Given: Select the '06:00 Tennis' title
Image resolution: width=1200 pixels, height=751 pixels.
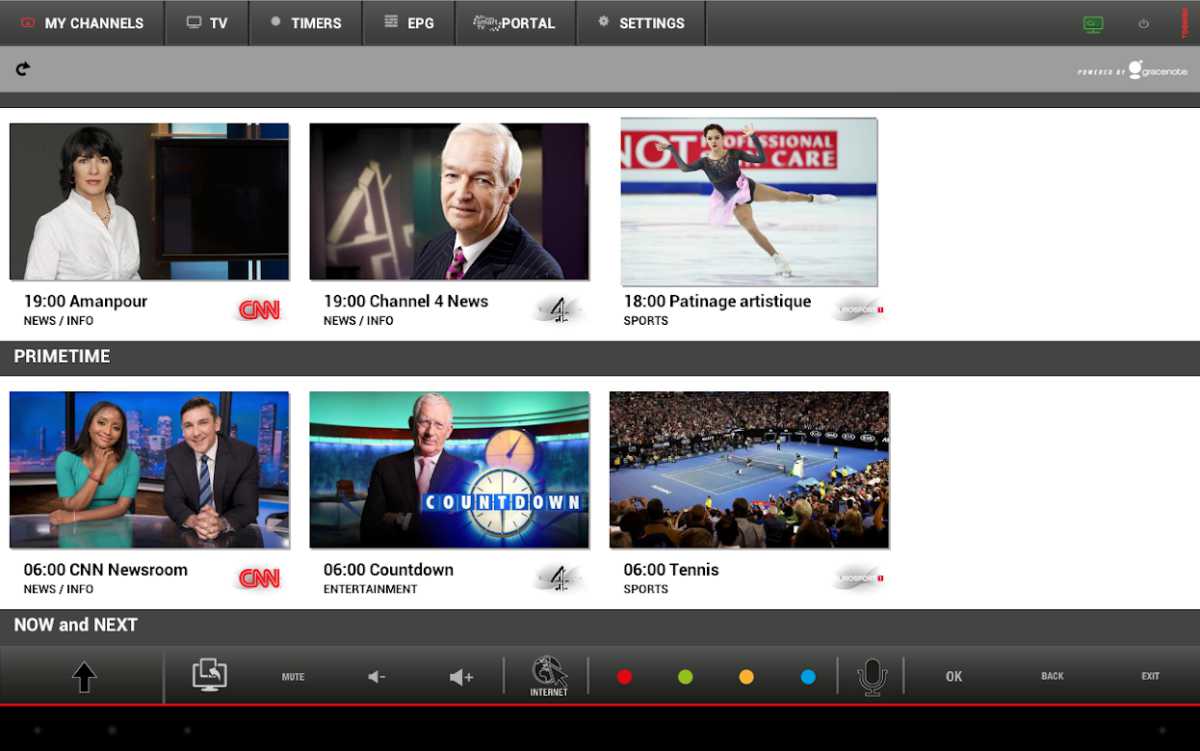Looking at the screenshot, I should 671,570.
